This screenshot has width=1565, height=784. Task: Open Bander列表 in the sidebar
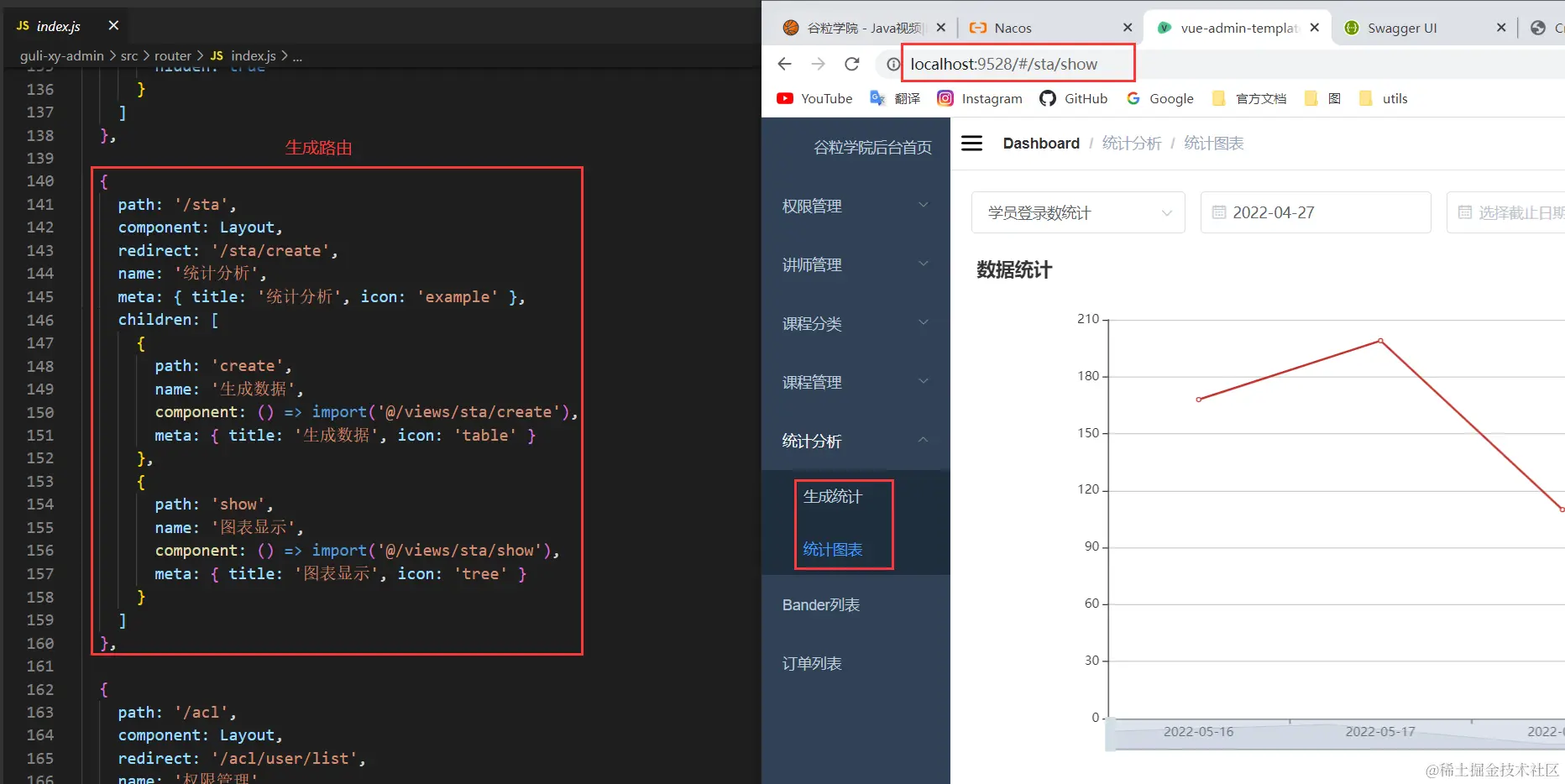click(856, 604)
